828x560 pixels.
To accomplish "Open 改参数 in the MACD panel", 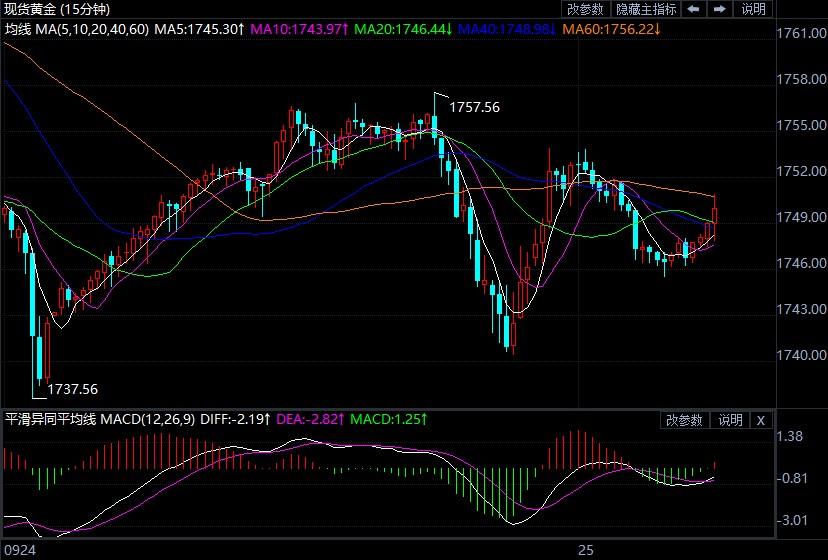I will tap(684, 421).
